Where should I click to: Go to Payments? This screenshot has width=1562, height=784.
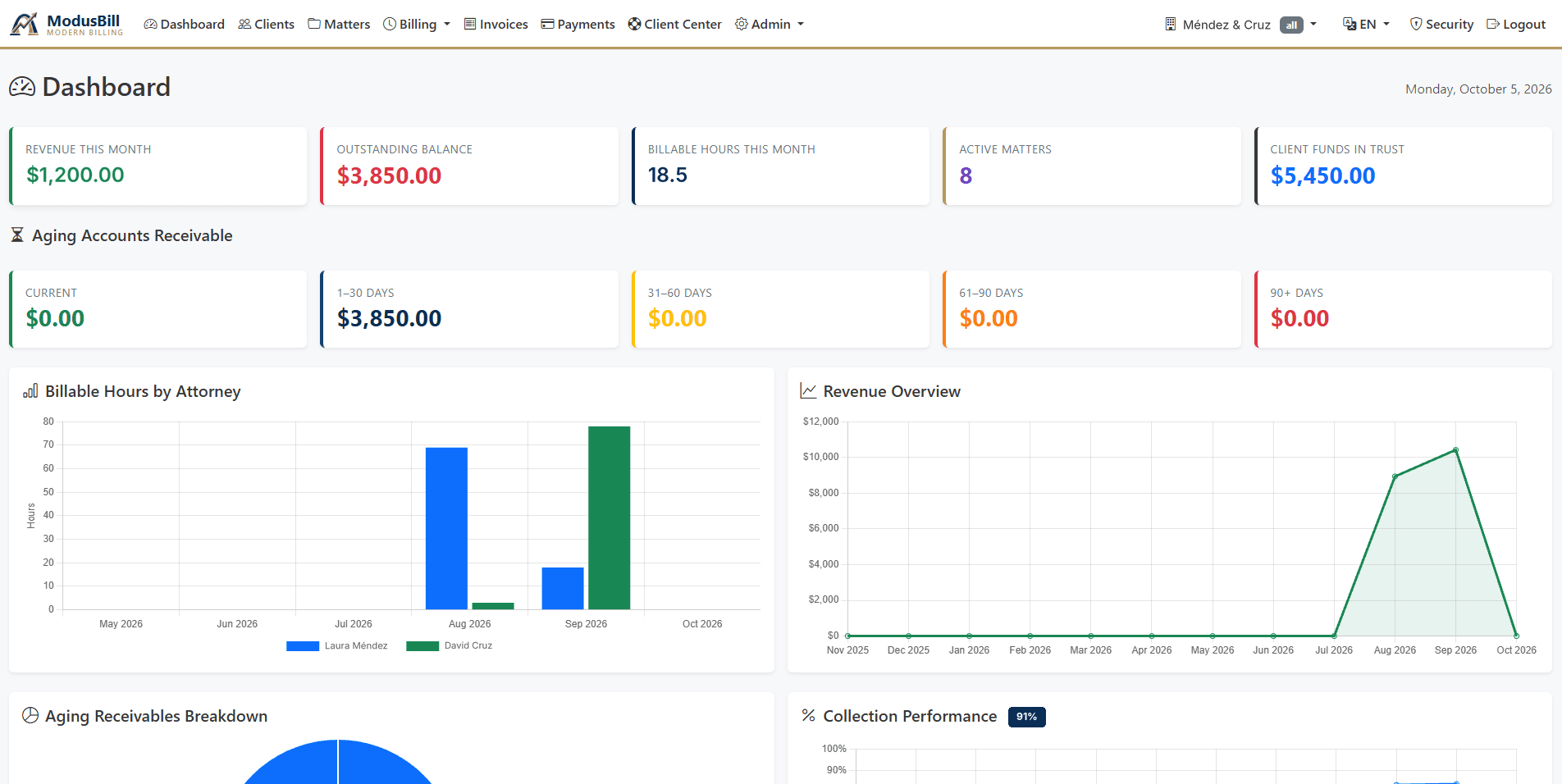(x=578, y=25)
